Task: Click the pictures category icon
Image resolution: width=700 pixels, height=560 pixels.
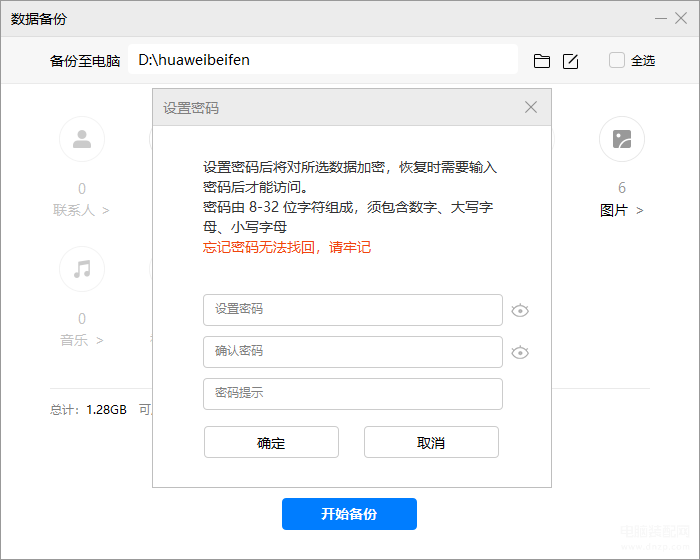Action: coord(621,139)
